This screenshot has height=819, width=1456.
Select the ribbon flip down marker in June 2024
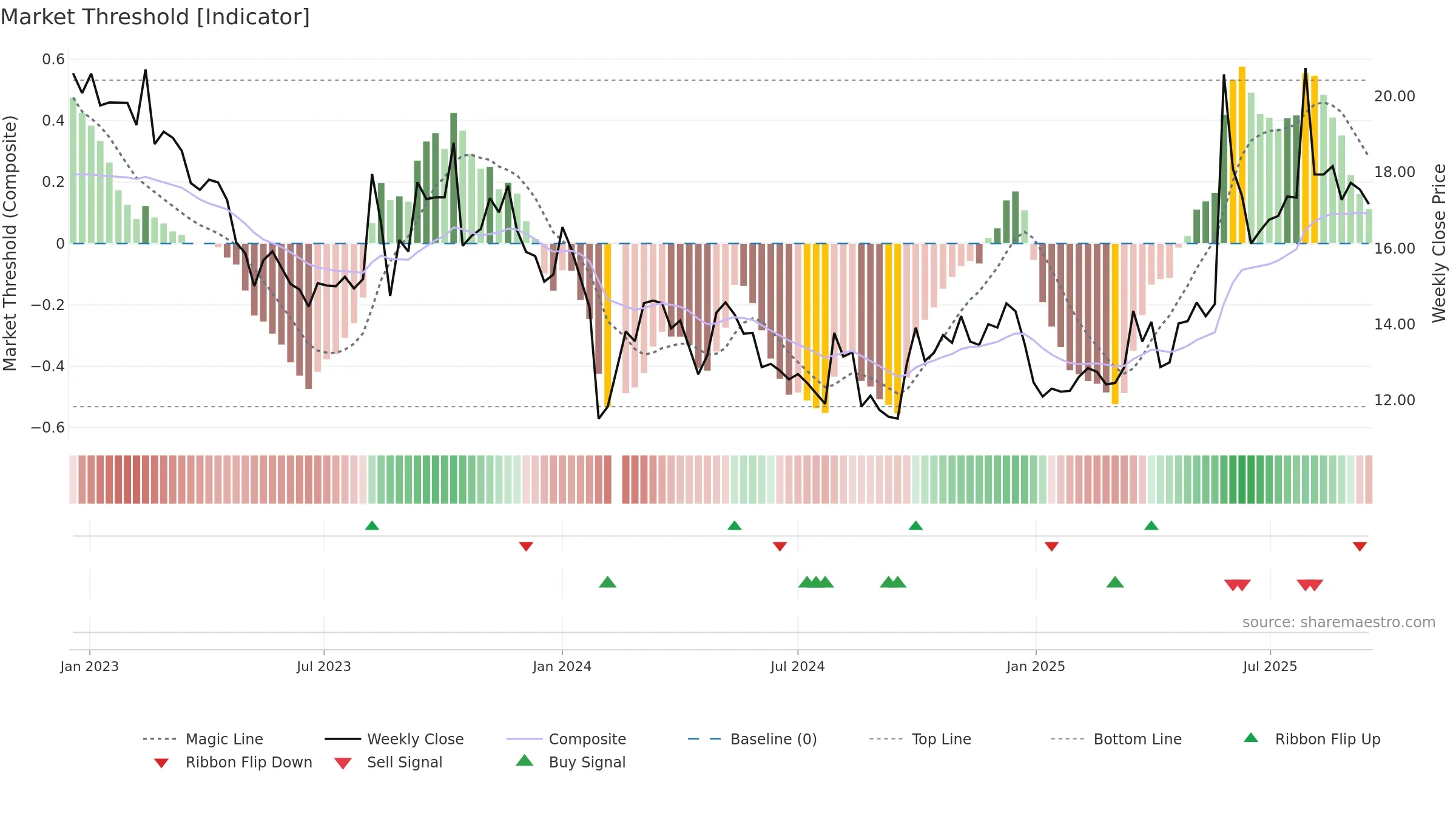pos(780,547)
